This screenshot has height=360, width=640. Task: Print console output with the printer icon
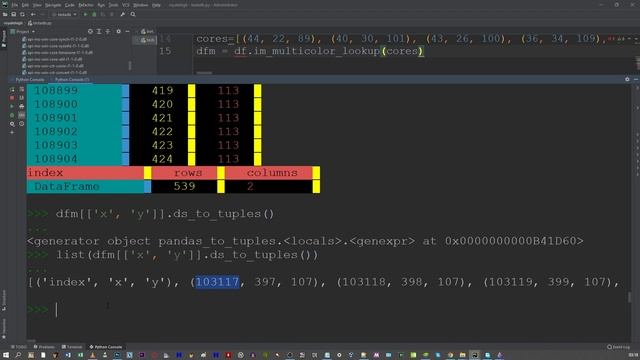coord(22,107)
